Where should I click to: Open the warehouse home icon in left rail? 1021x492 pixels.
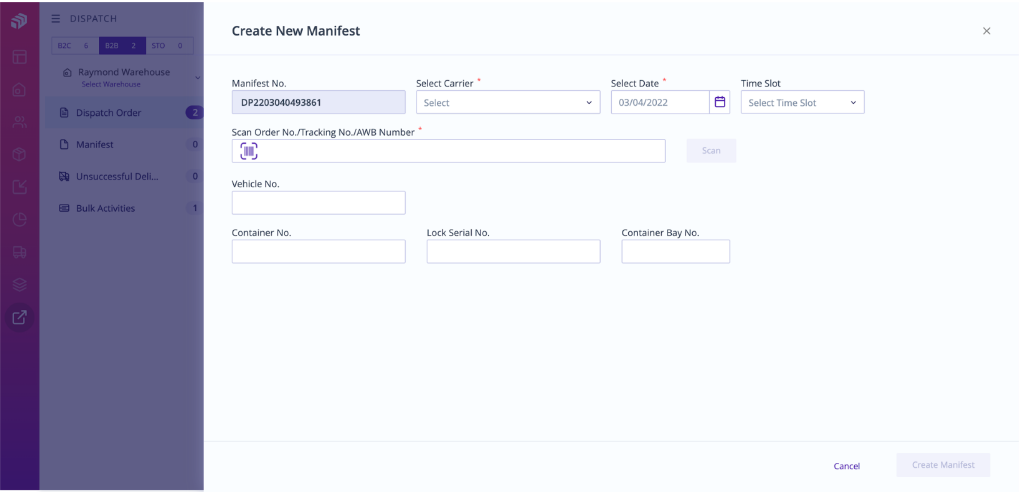20,89
